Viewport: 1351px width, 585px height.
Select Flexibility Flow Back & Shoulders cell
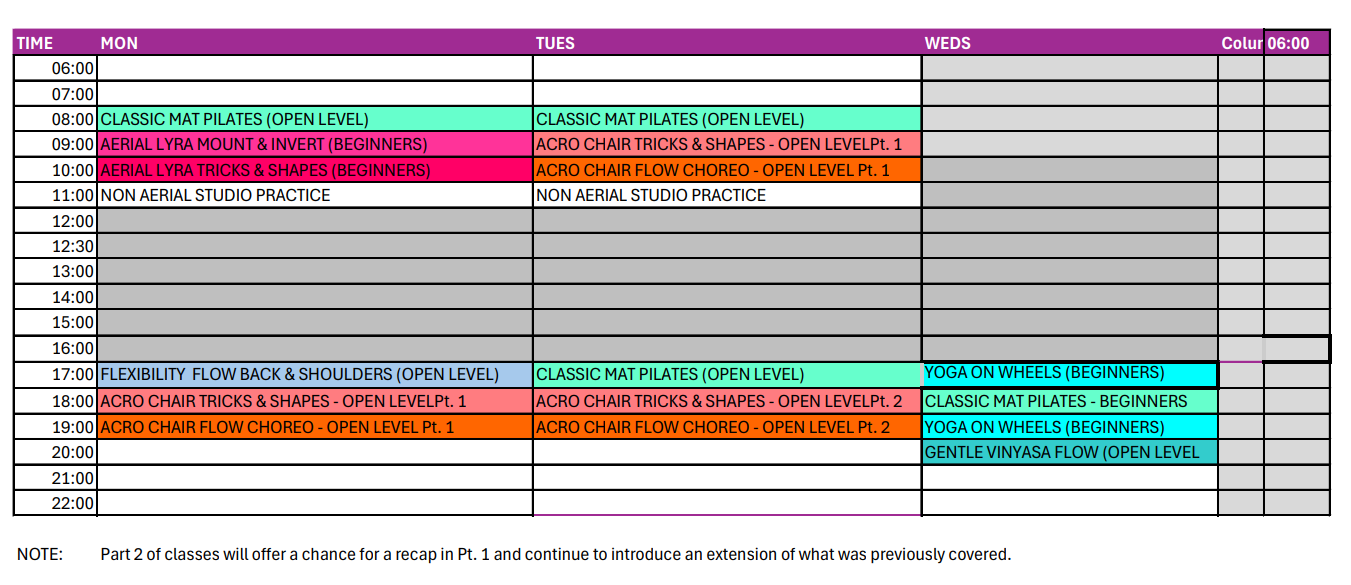(315, 374)
